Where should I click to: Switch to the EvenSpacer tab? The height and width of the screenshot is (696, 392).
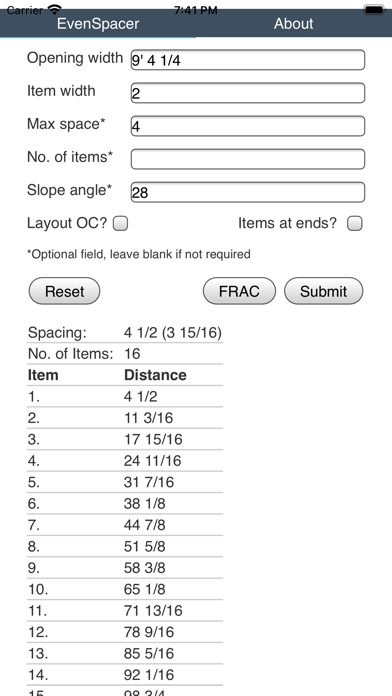tap(98, 24)
